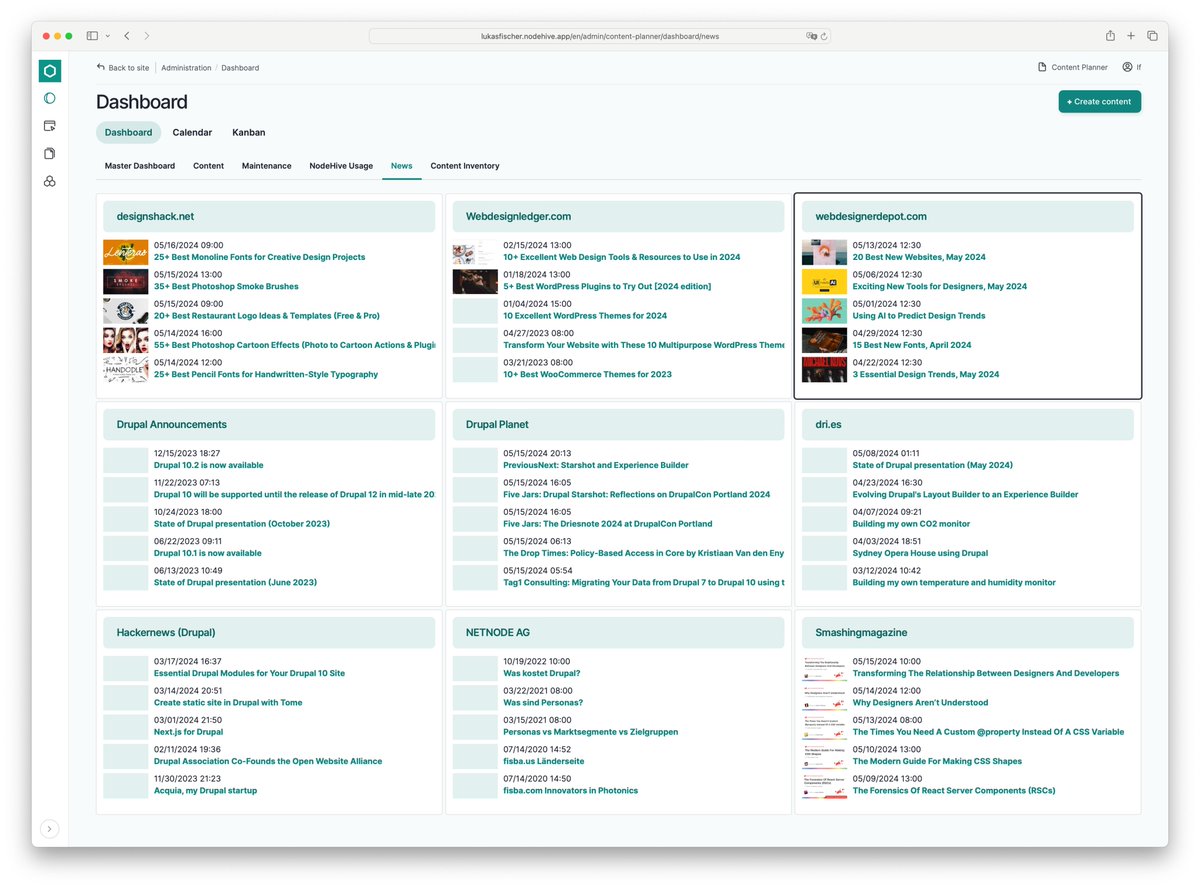Expand the left sidebar with the arrow button
This screenshot has width=1200, height=889.
(x=50, y=828)
